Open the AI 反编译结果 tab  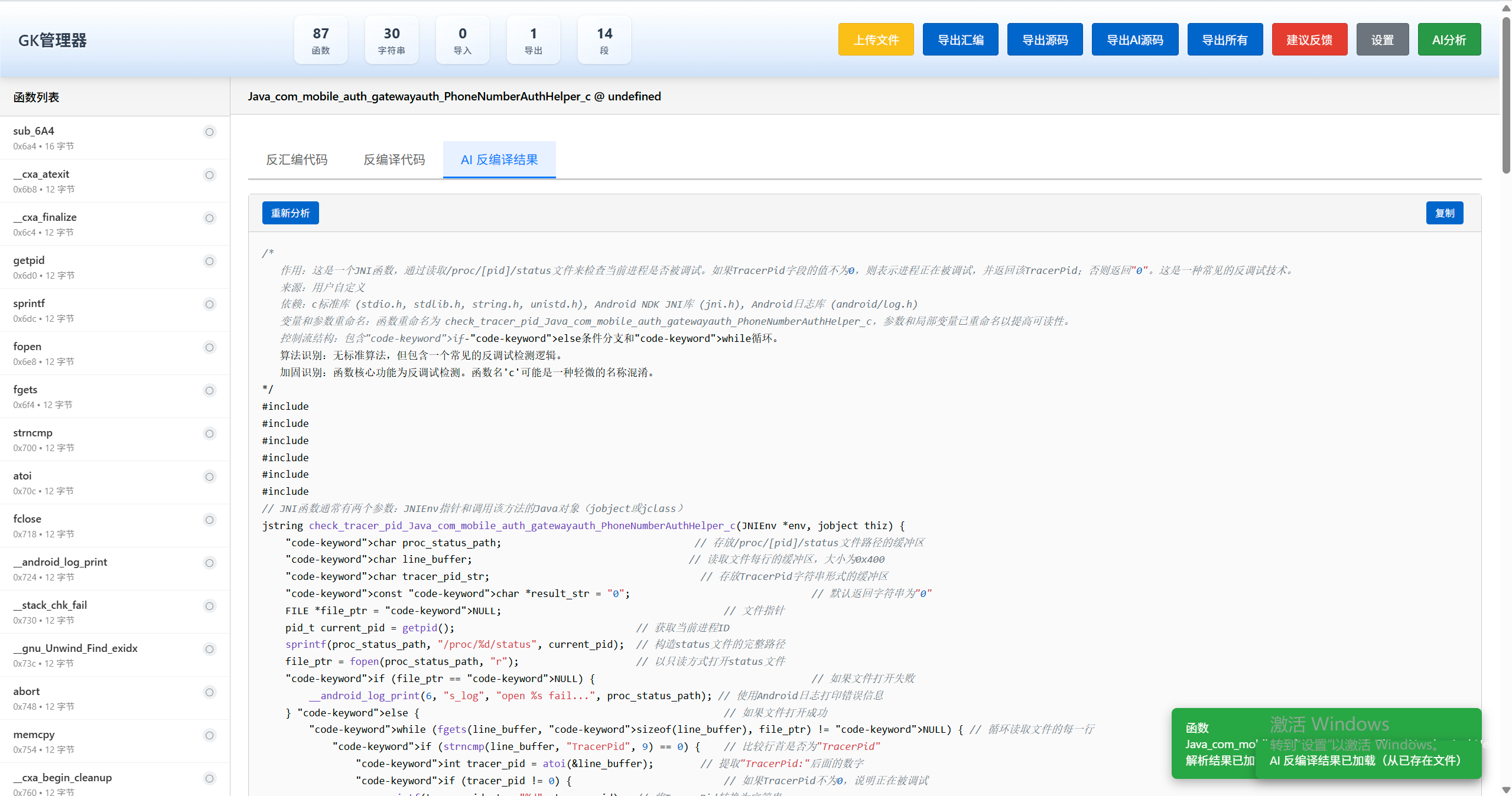[x=499, y=159]
